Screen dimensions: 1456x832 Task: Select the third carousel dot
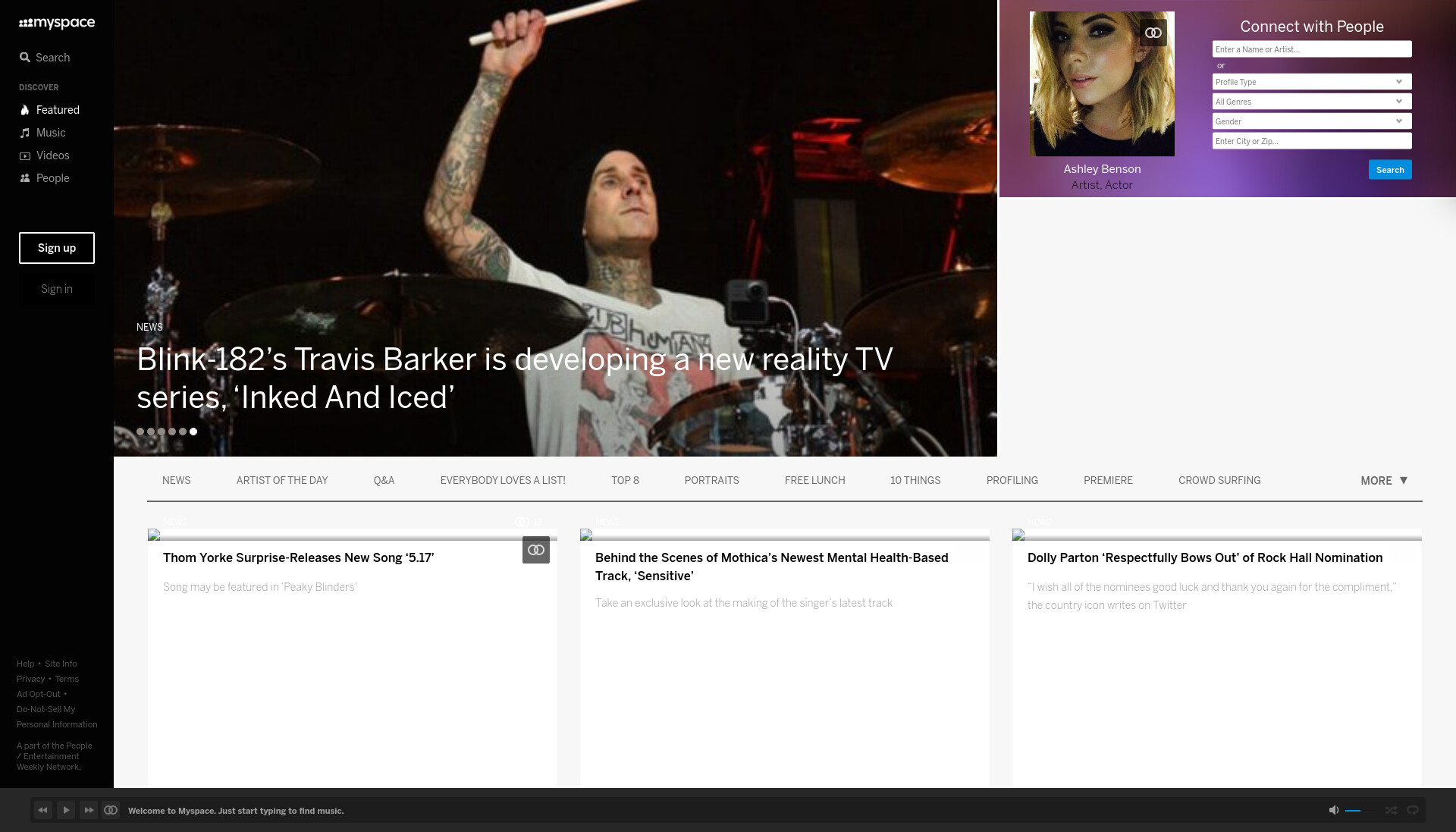click(162, 432)
